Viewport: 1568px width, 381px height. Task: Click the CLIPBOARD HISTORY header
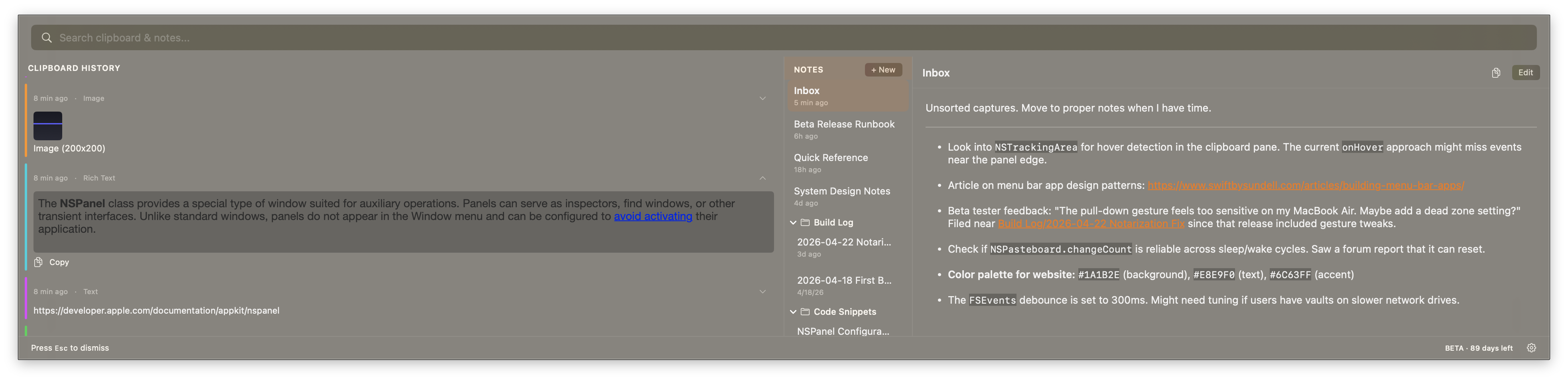[74, 68]
